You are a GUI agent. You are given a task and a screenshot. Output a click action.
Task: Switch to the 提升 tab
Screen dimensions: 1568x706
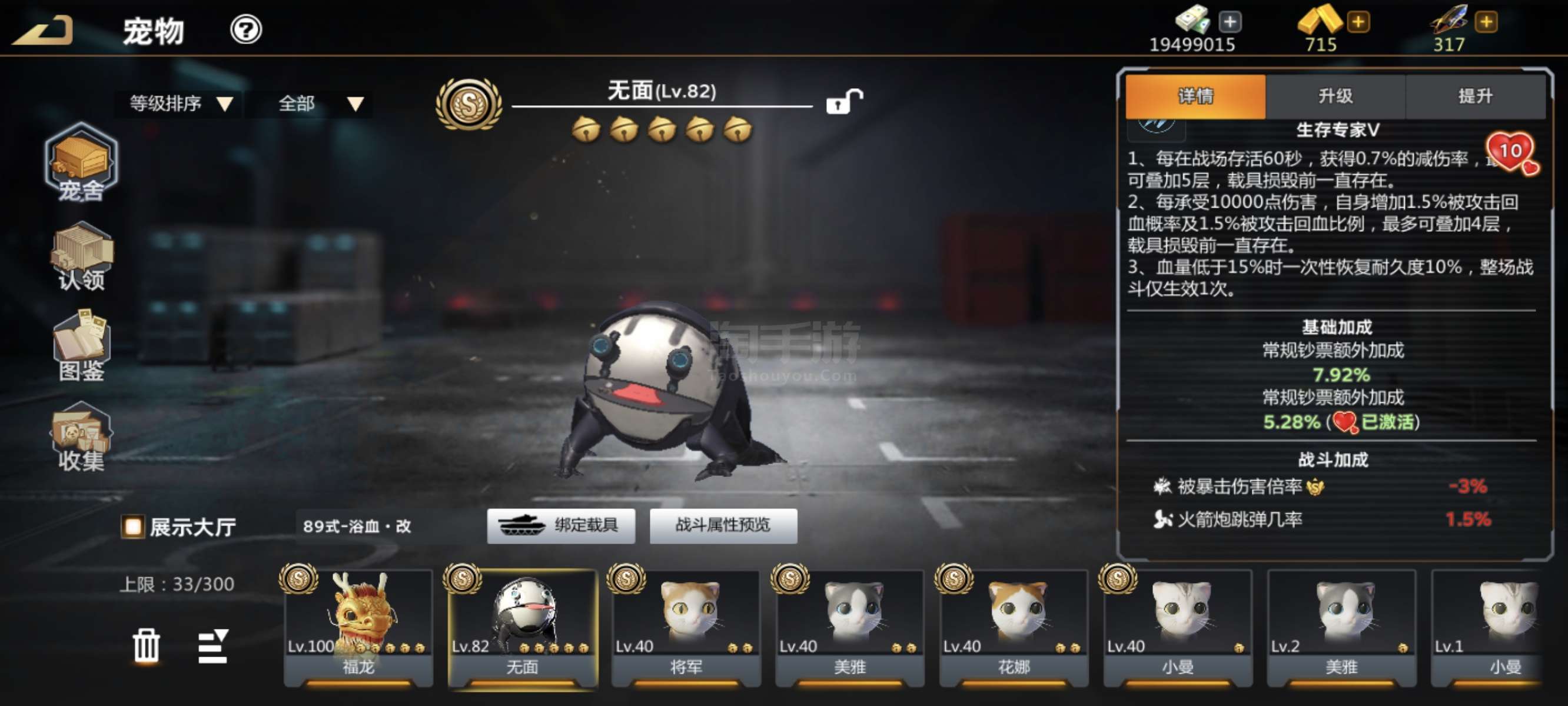(x=1475, y=96)
